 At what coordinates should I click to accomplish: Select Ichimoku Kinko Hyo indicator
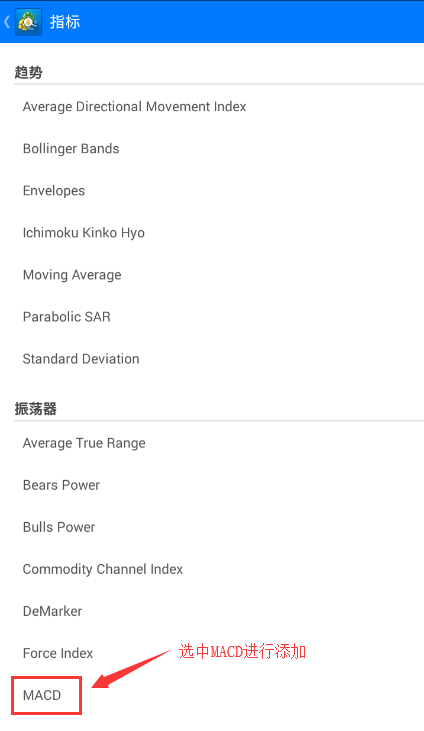(x=212, y=232)
